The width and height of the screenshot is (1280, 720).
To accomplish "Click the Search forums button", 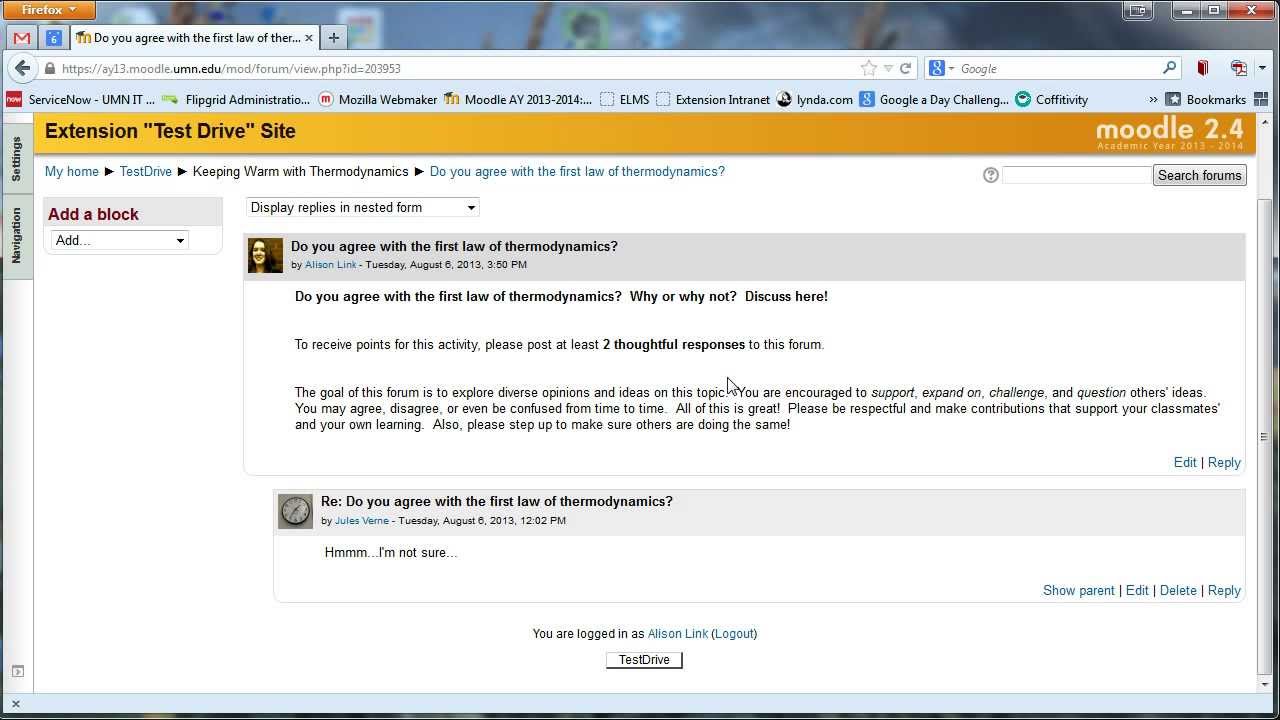I will (x=1199, y=175).
